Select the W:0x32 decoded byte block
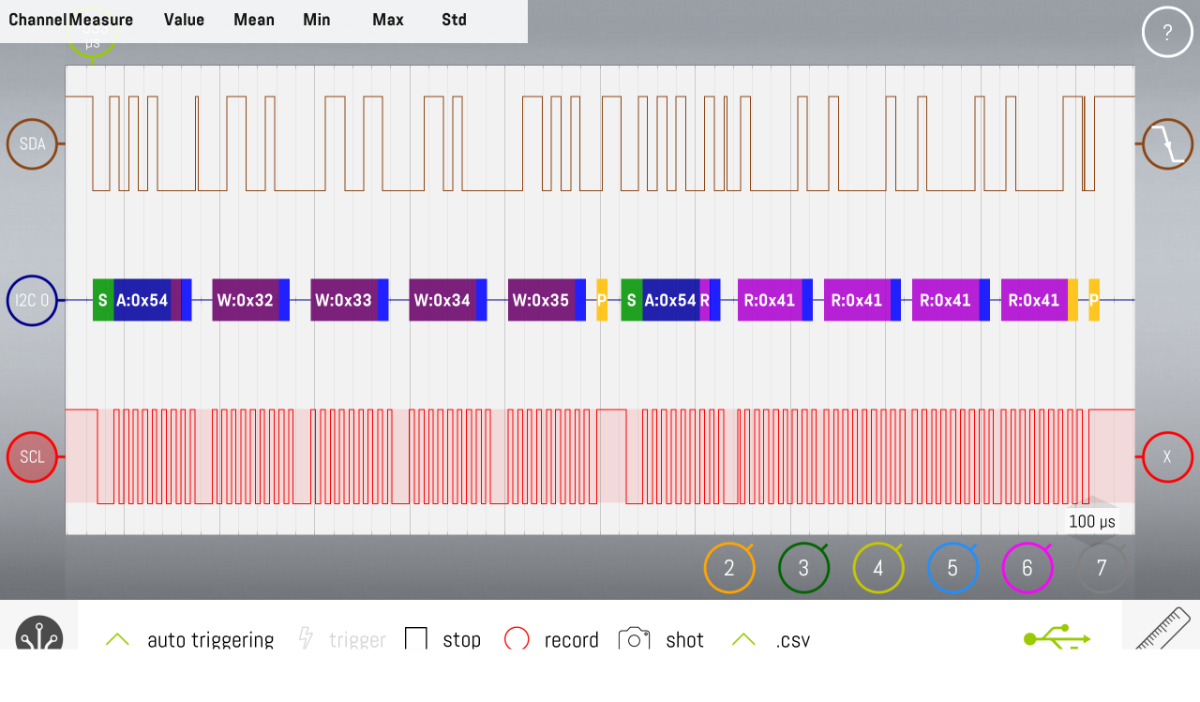1200x702 pixels. click(245, 300)
